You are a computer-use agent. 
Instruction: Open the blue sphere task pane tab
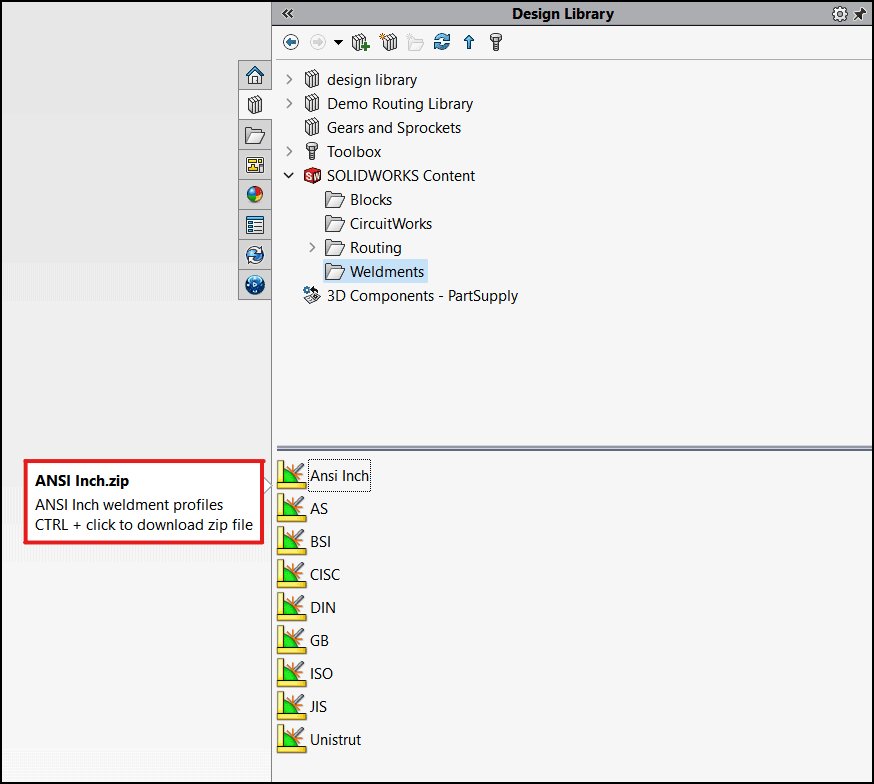click(255, 285)
